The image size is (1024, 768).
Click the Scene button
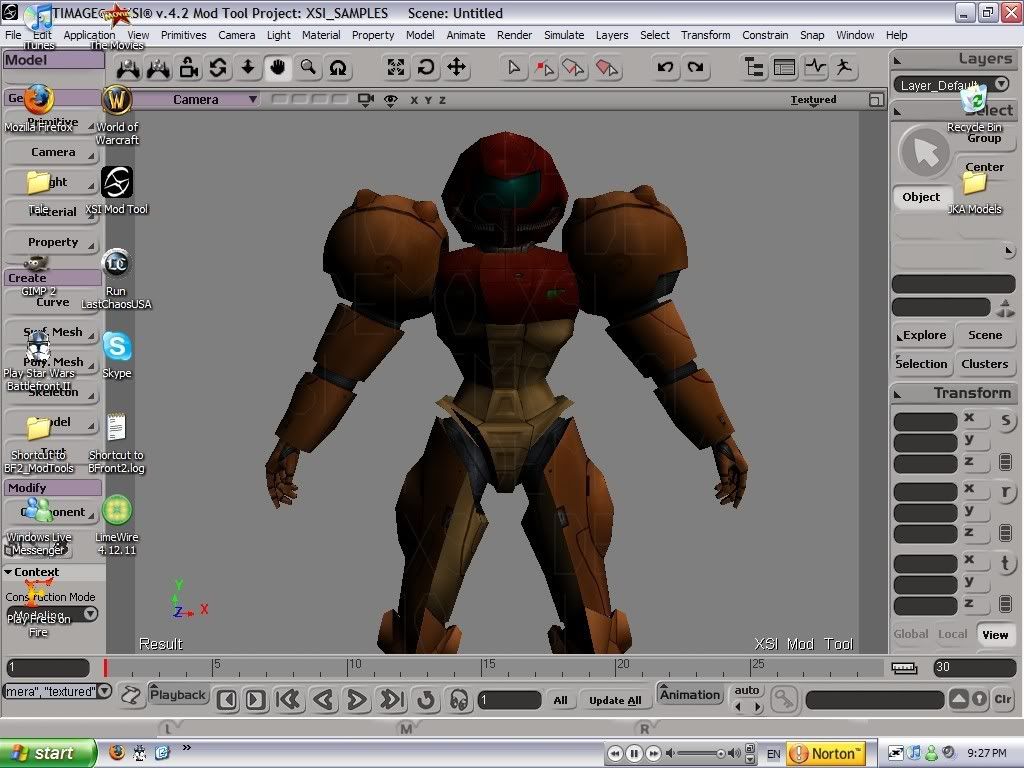pyautogui.click(x=984, y=335)
